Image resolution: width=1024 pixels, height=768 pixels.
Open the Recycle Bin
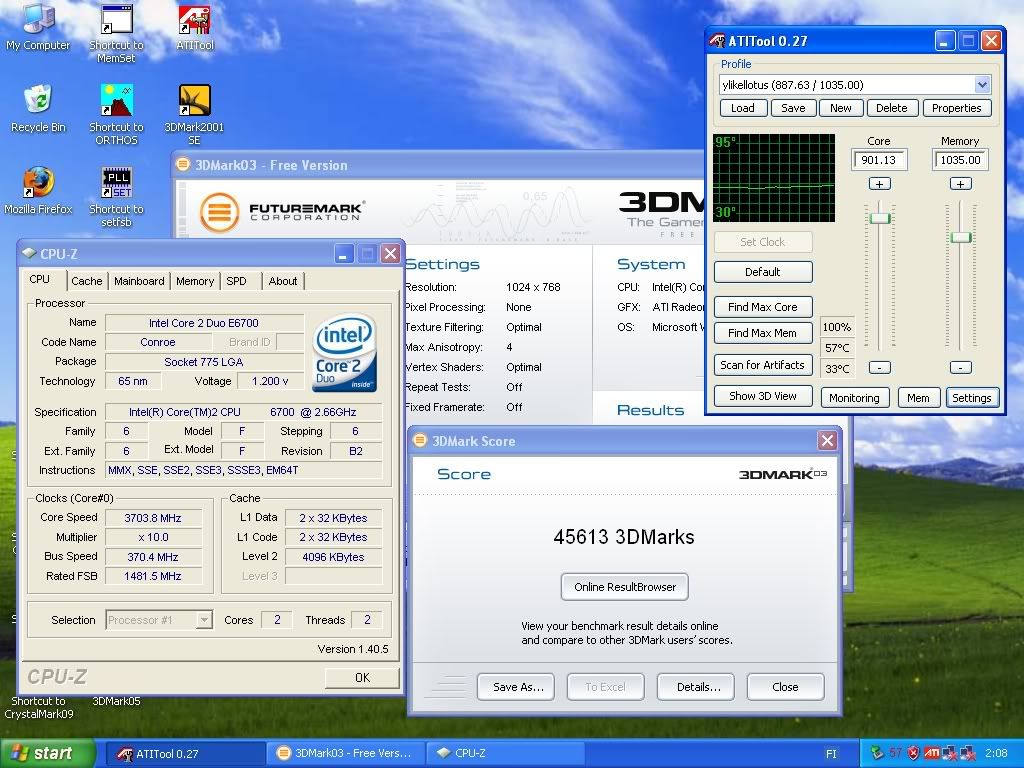[x=38, y=108]
